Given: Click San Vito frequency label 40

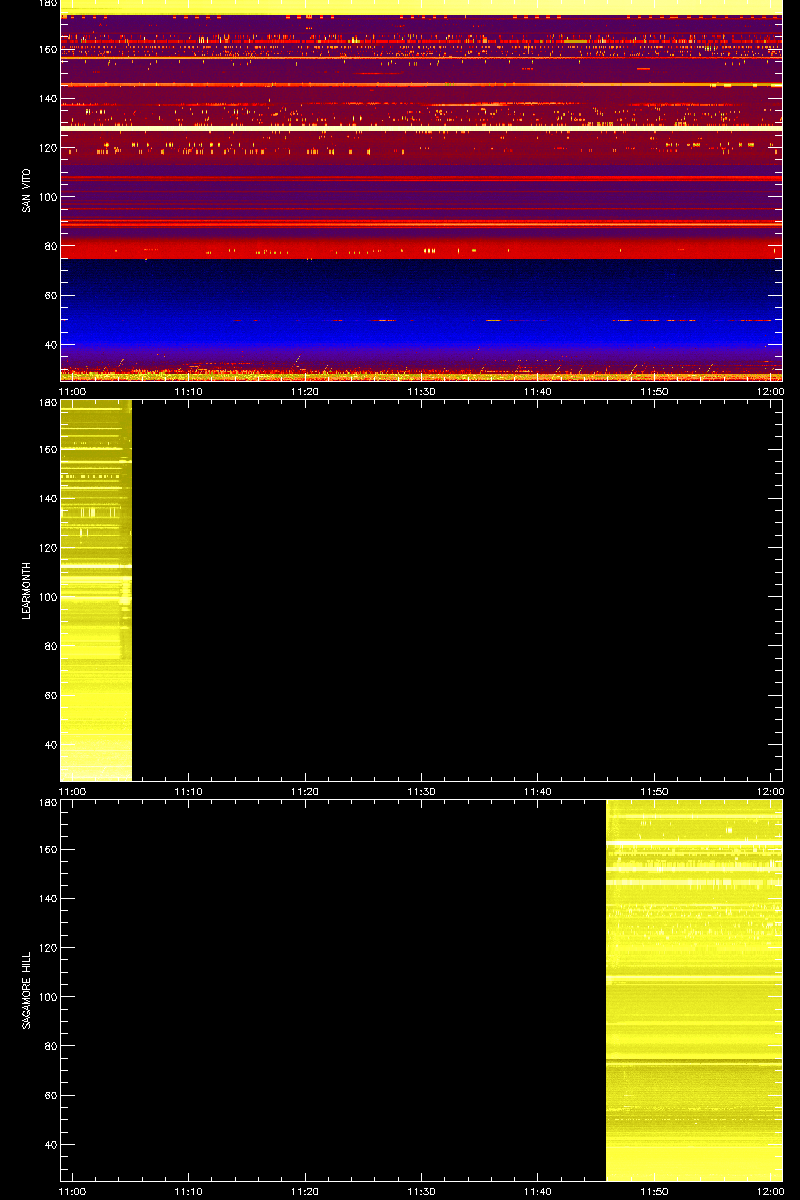Looking at the screenshot, I should 49,345.
